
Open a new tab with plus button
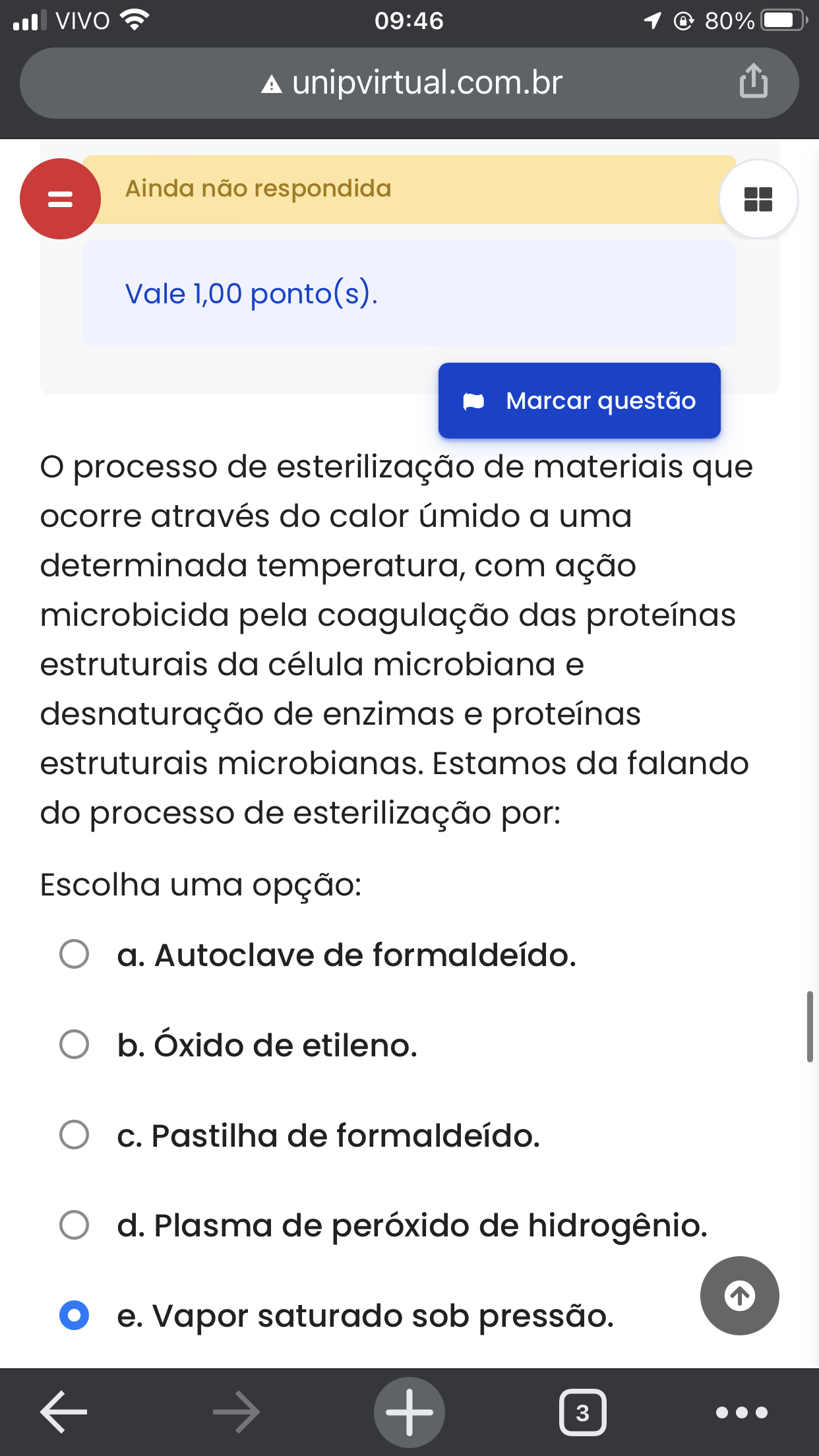(409, 1412)
